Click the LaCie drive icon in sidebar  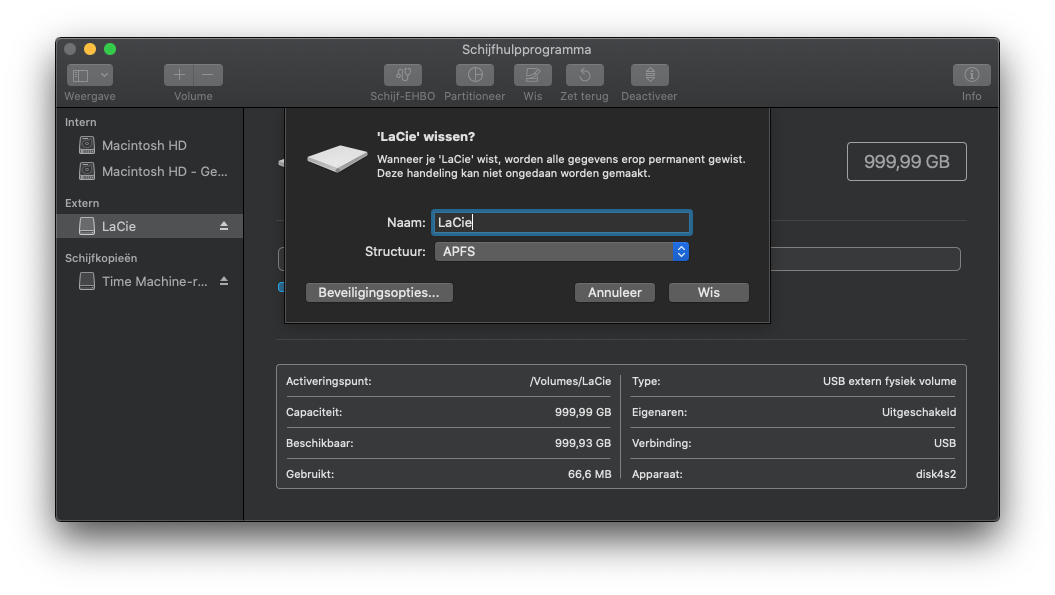(x=87, y=226)
